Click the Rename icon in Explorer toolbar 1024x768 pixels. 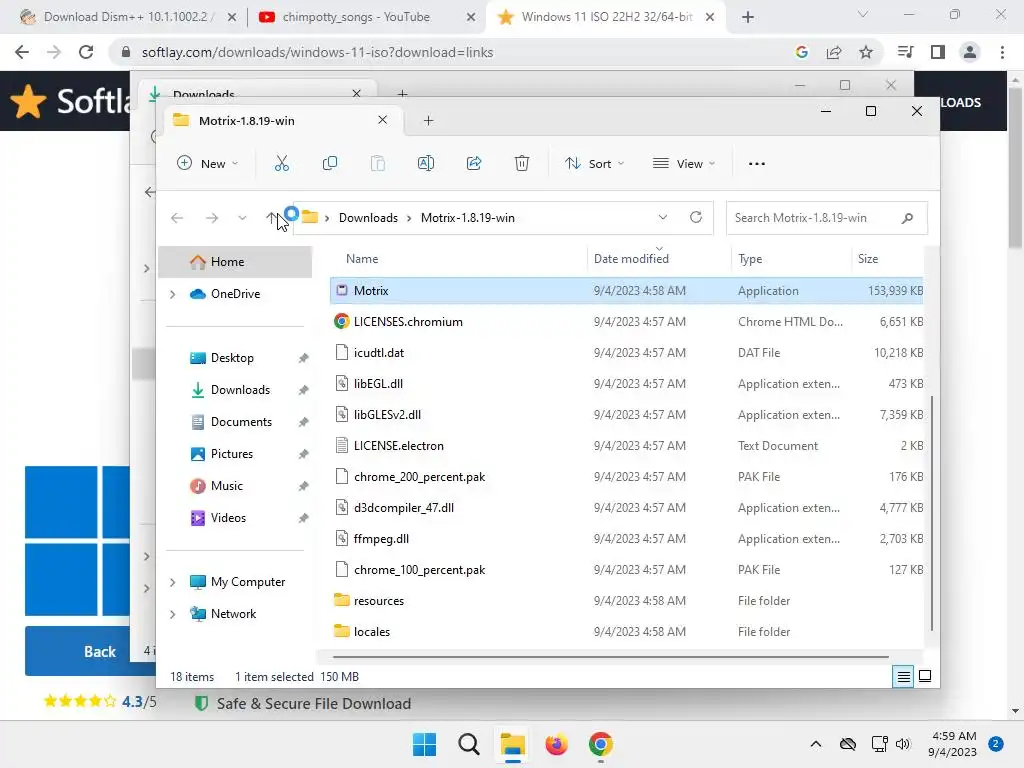tap(426, 163)
